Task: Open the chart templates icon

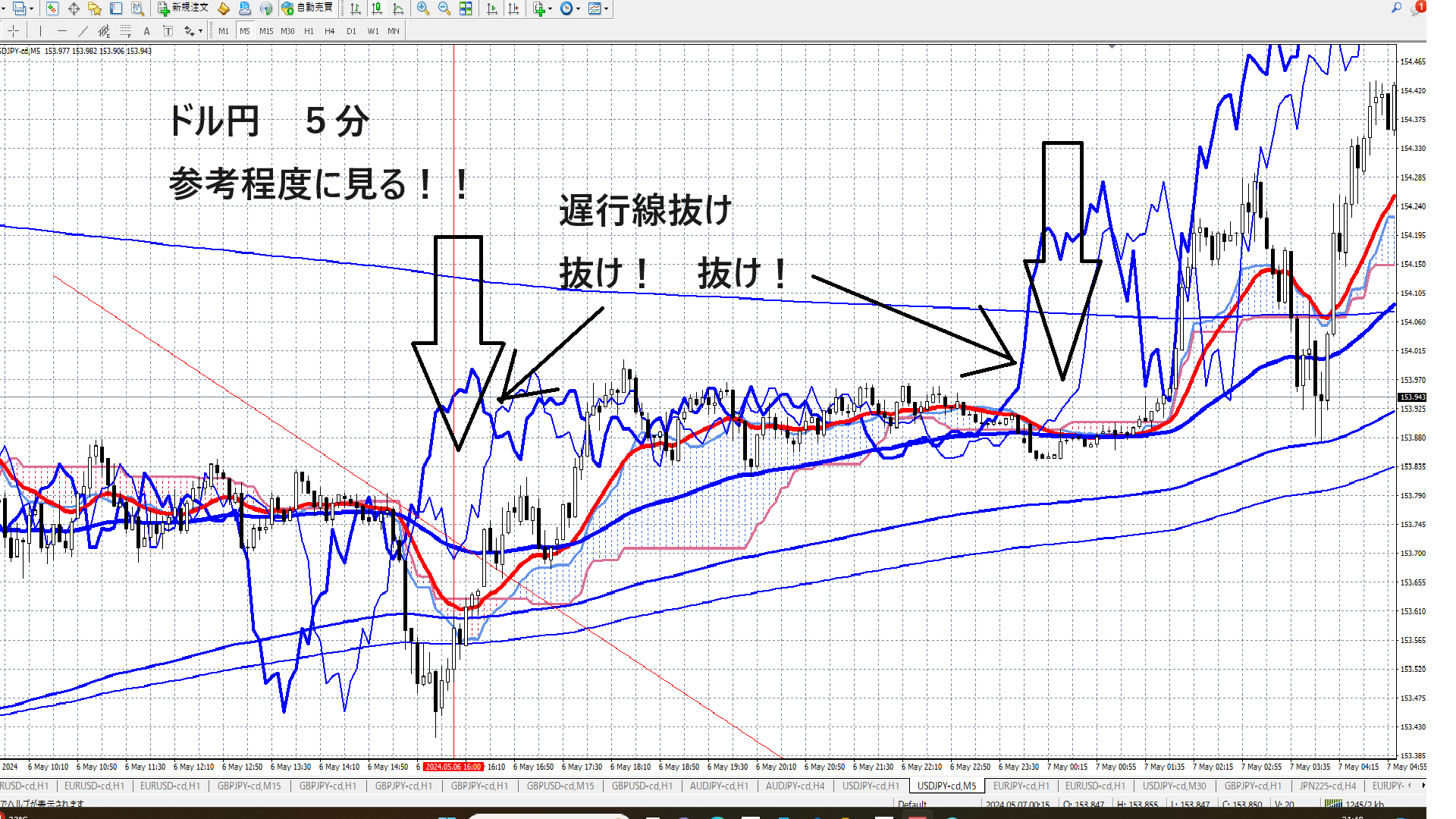Action: click(595, 8)
